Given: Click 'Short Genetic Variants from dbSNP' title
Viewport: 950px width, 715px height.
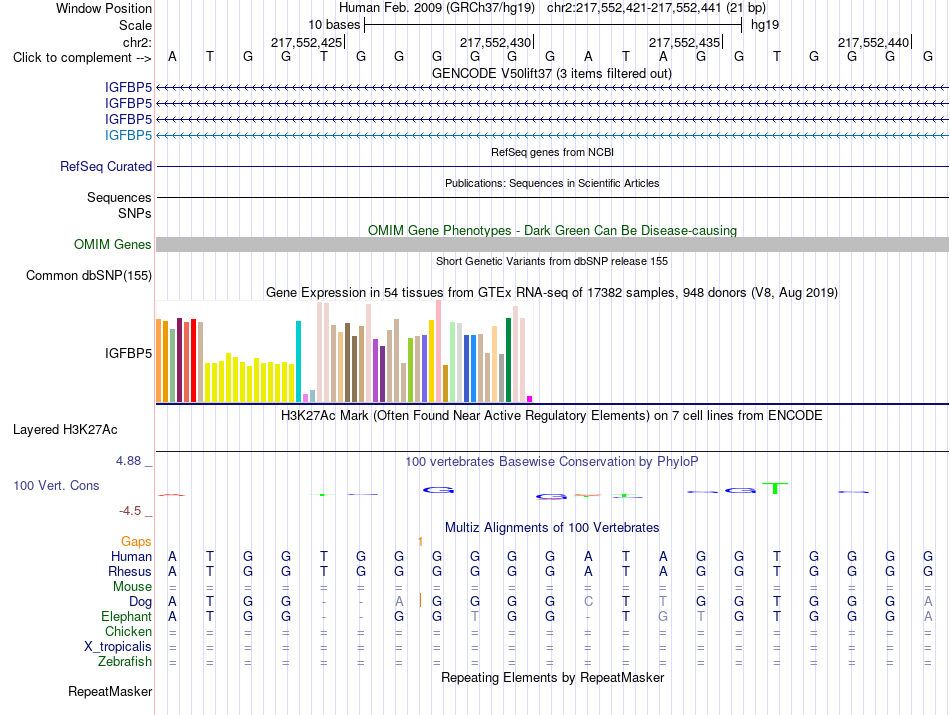Looking at the screenshot, I should tap(552, 261).
